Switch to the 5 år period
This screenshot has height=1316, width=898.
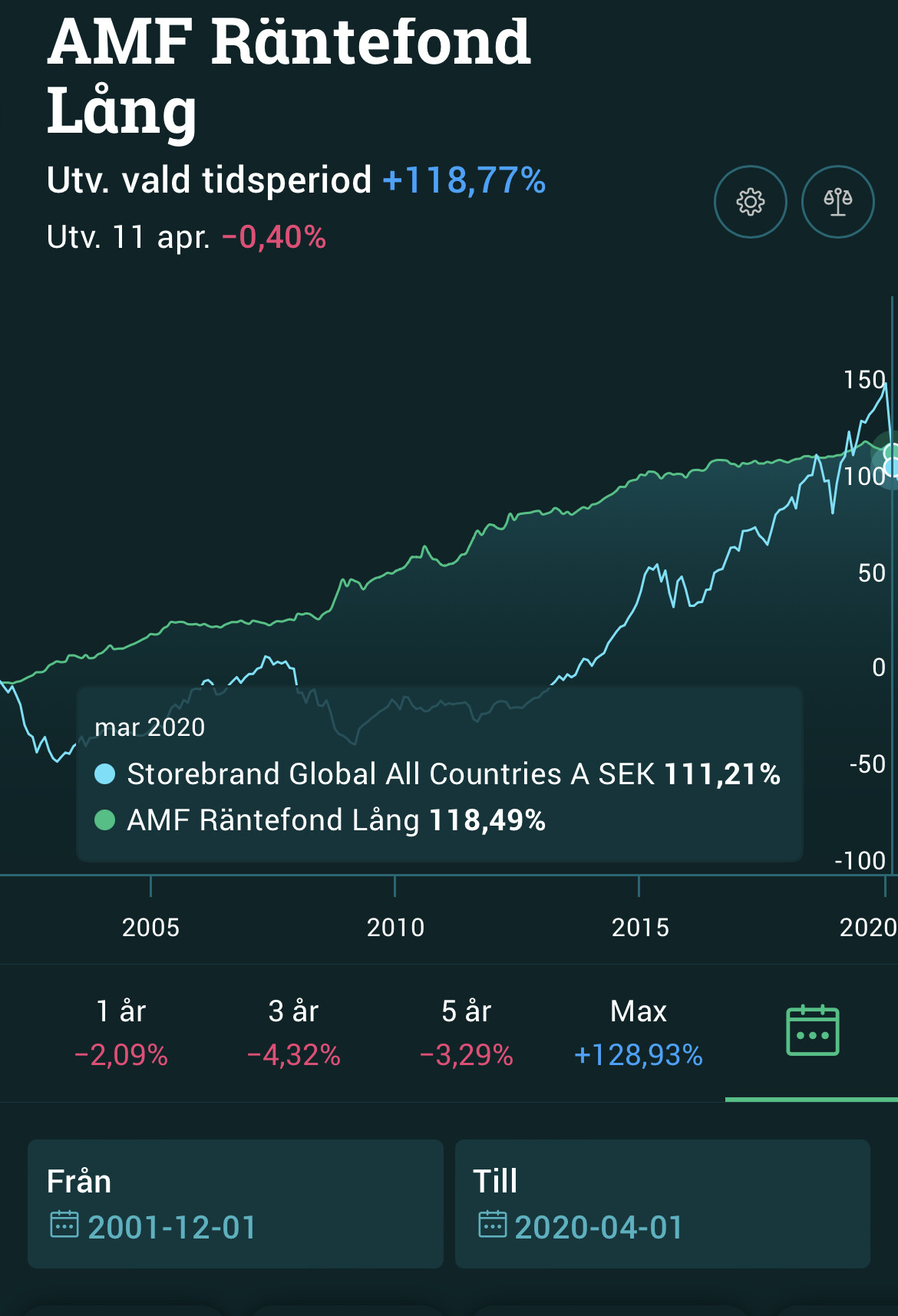[x=466, y=1032]
